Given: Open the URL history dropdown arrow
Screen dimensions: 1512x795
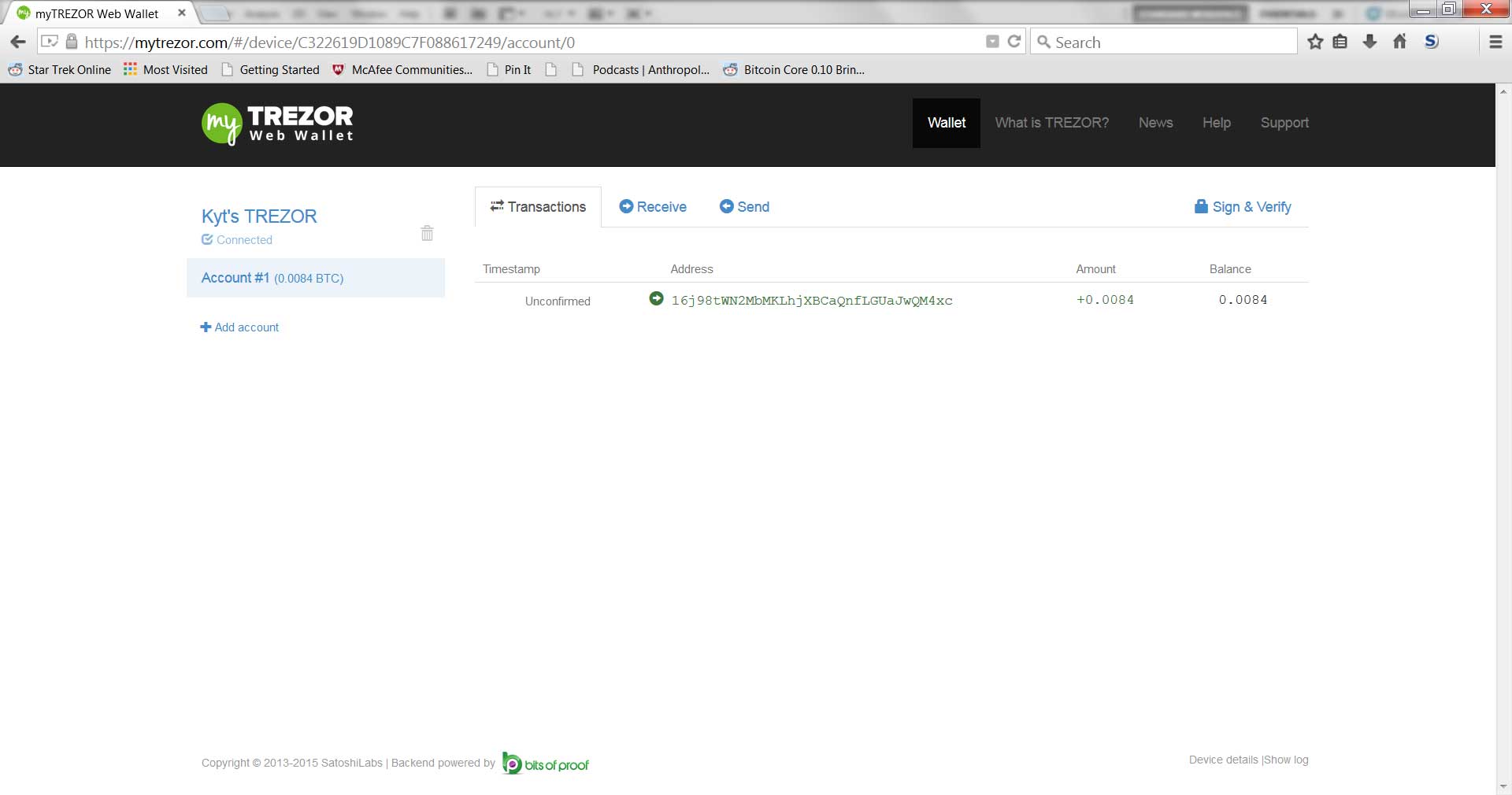Looking at the screenshot, I should point(992,42).
